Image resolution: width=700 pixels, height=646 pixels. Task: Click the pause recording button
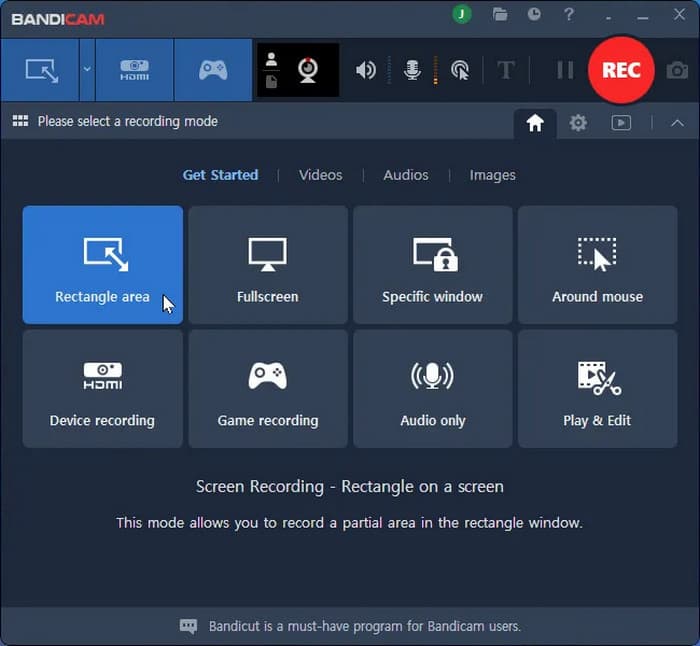click(x=565, y=70)
